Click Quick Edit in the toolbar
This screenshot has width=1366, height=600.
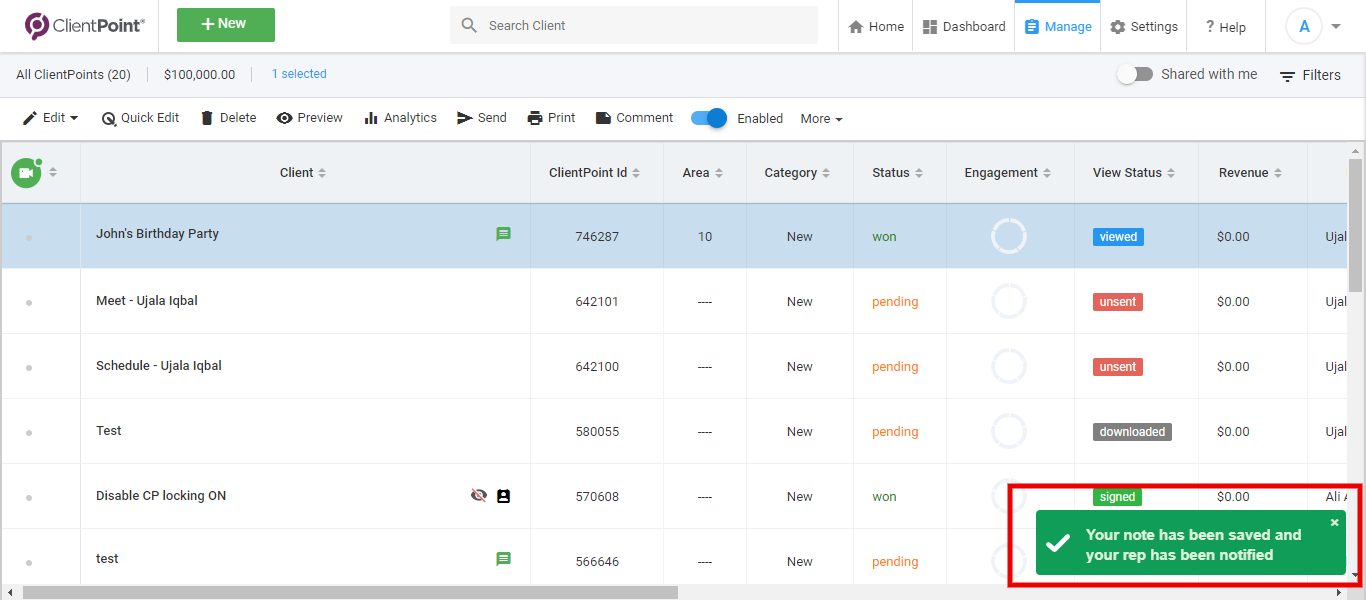140,118
